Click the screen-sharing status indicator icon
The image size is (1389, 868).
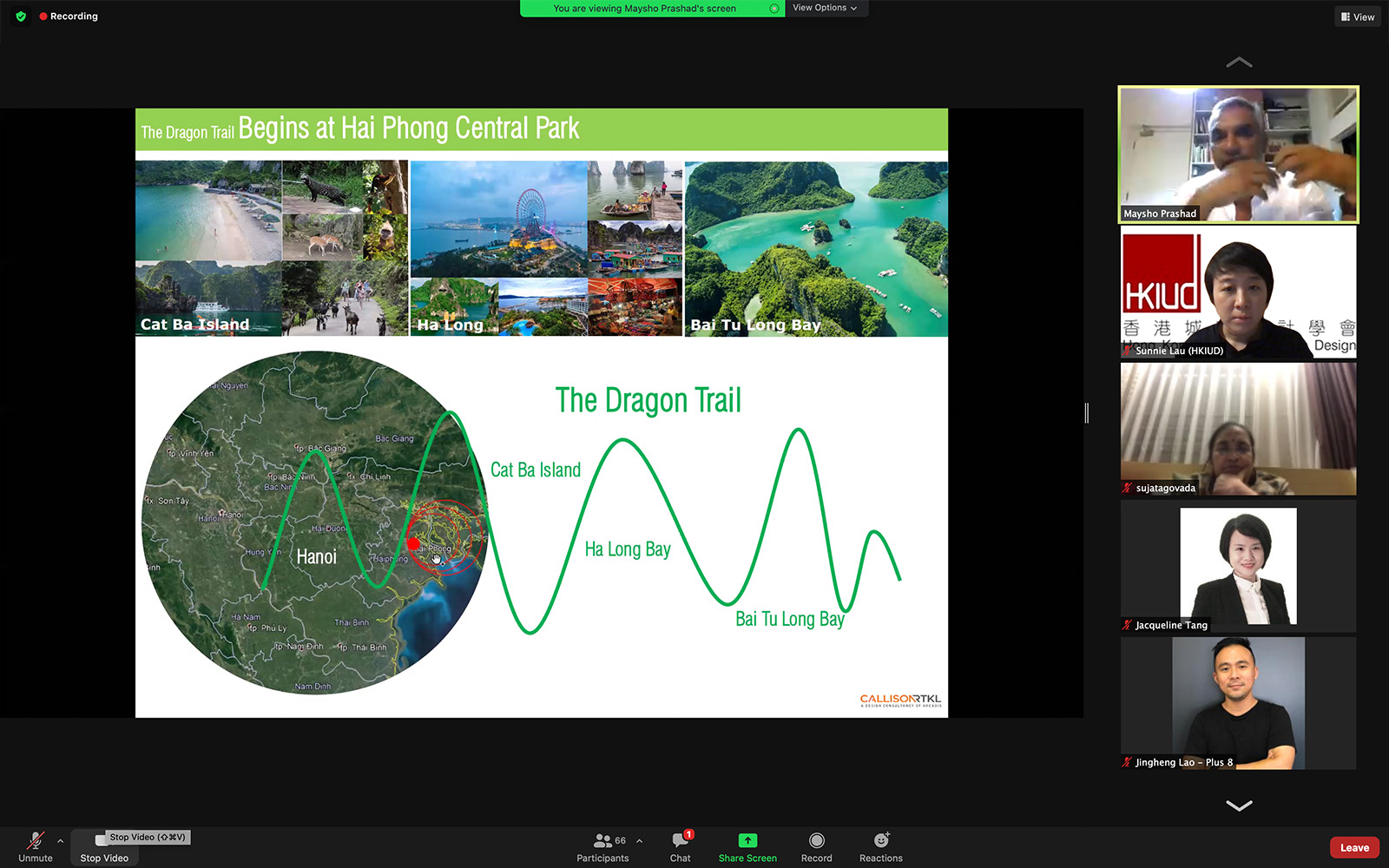[773, 9]
